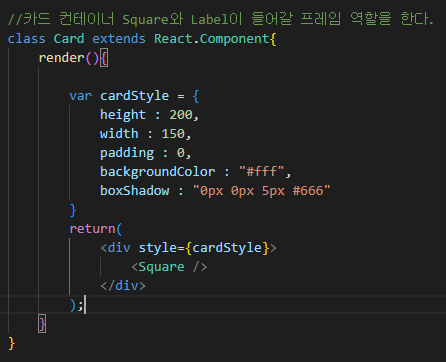Screen dimensions: 446x362
Task: Click '{cardStyle}' inside the div tag
Action: [227, 248]
